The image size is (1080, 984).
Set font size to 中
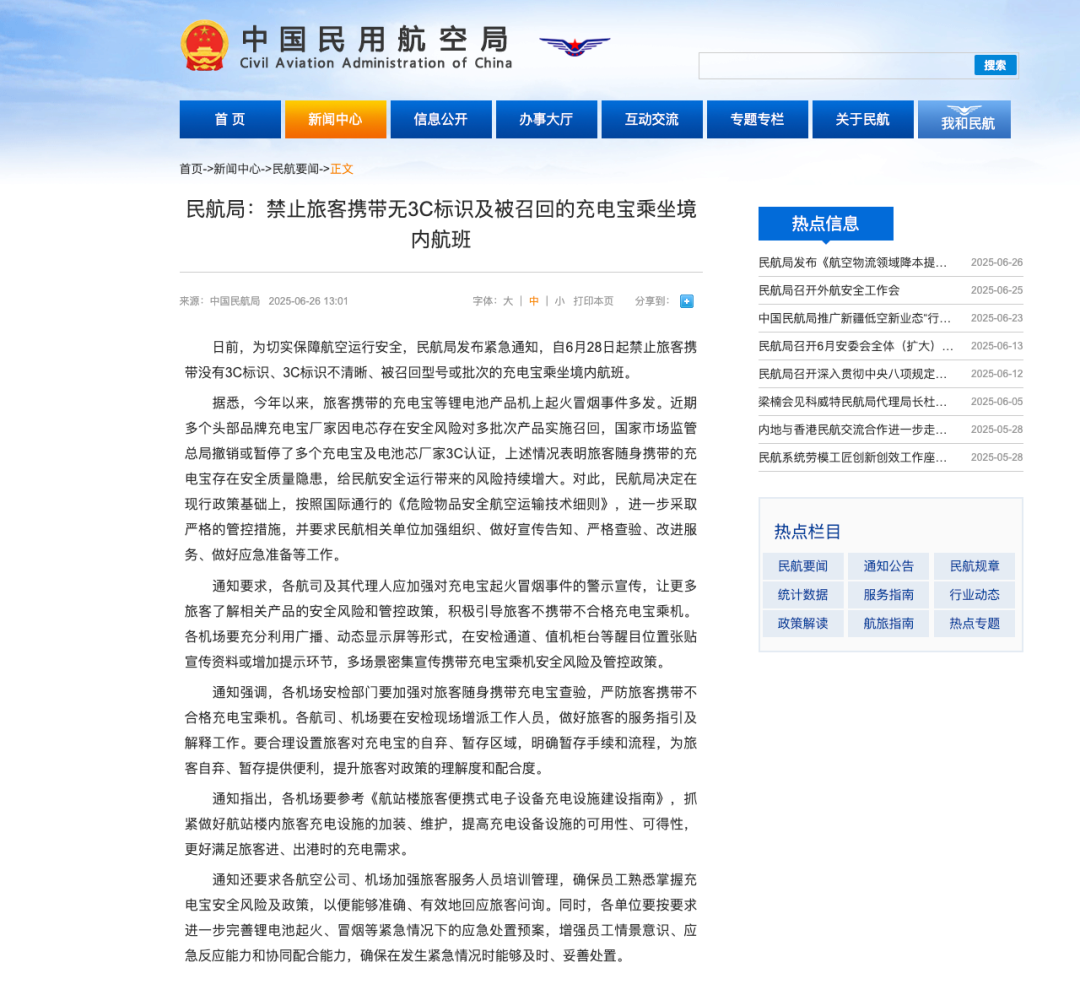(534, 301)
